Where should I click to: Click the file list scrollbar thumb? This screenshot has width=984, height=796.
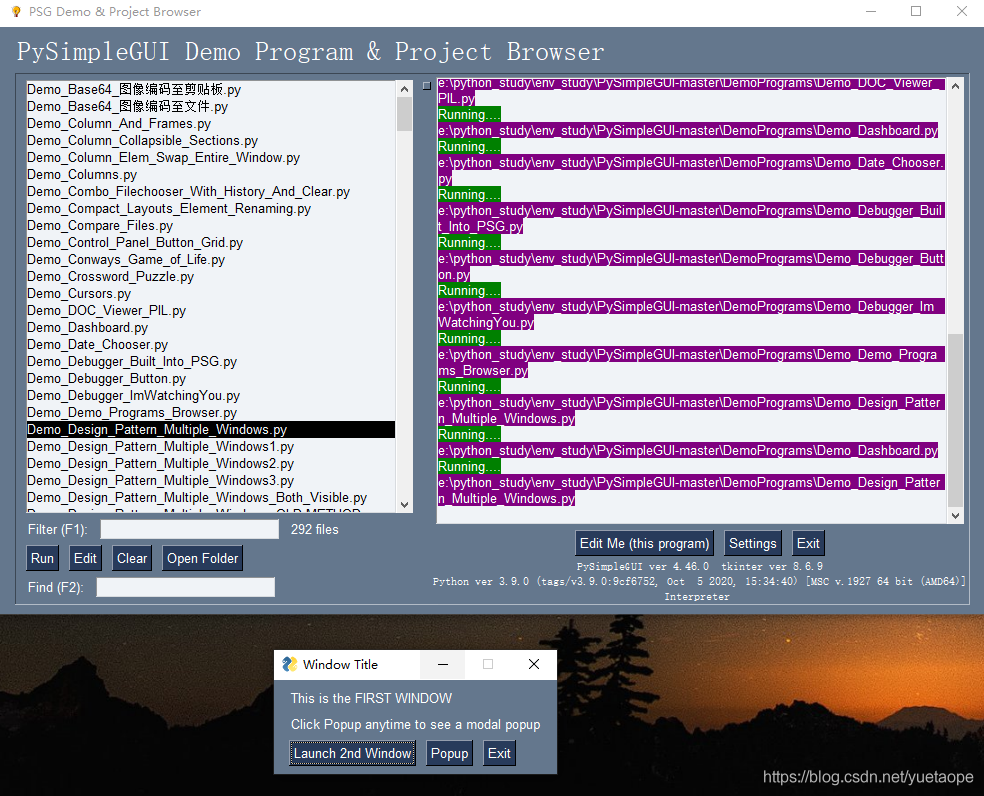tap(405, 114)
